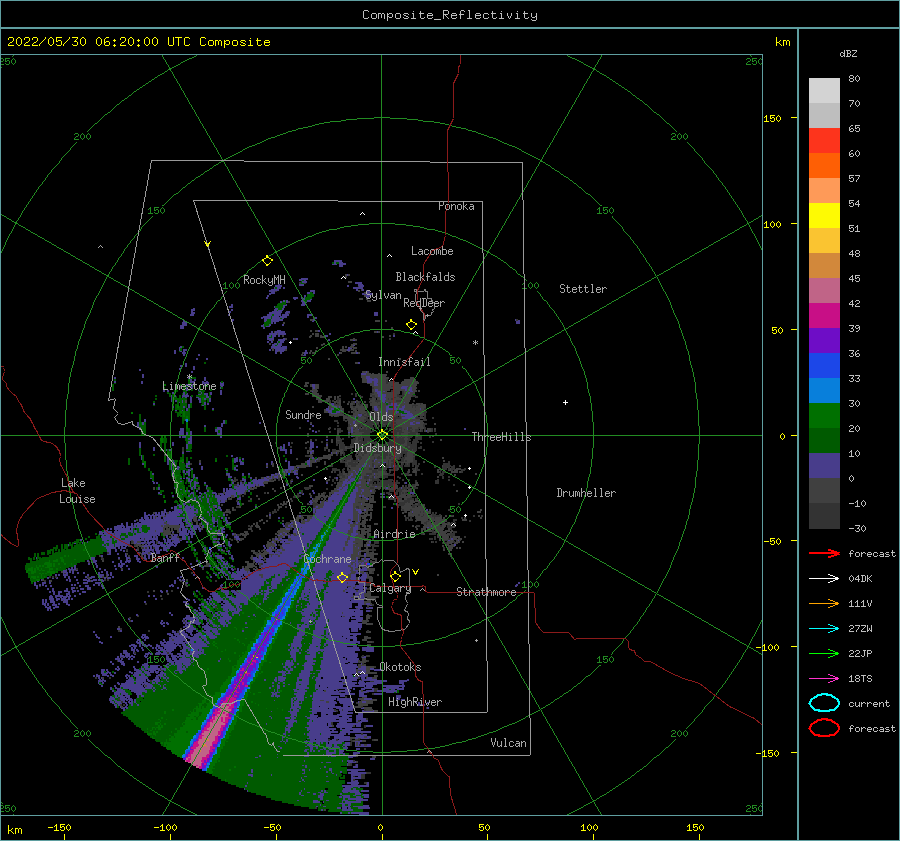Click the Ponoka label
The image size is (900, 841).
tap(456, 206)
